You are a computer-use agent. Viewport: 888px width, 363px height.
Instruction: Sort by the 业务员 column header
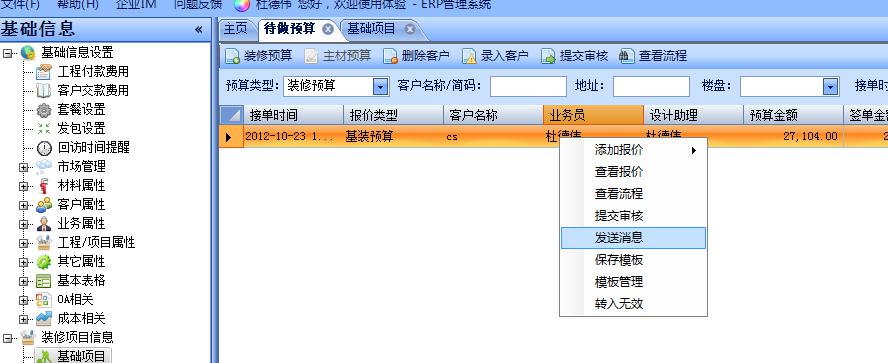594,116
